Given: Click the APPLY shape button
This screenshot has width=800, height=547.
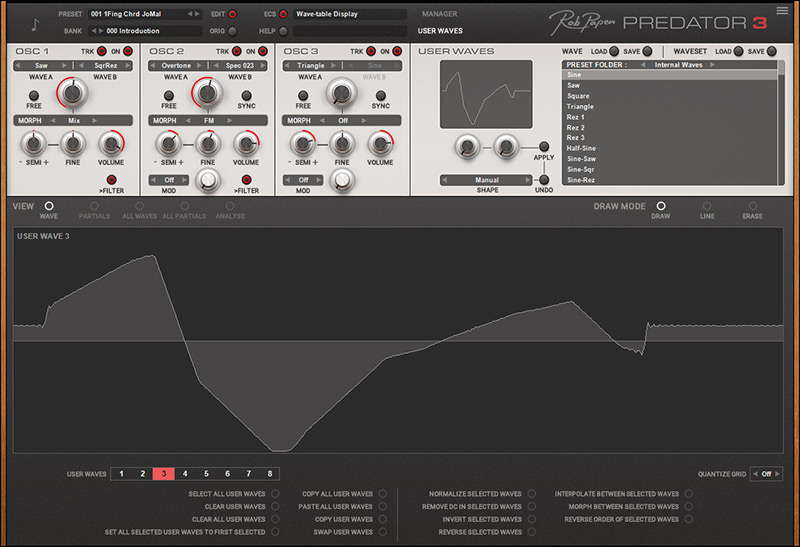Looking at the screenshot, I should click(544, 146).
